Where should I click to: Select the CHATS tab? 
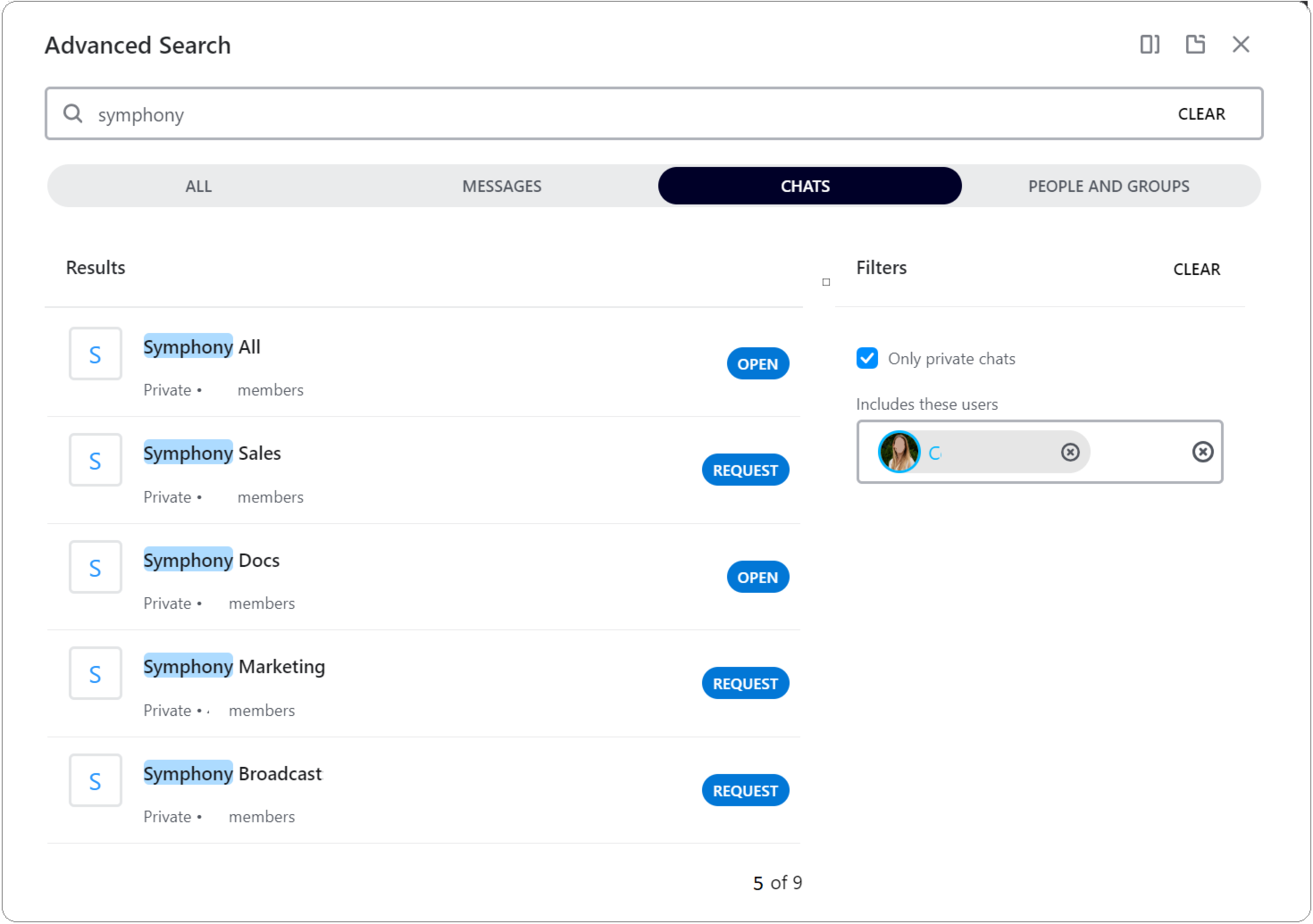pyautogui.click(x=809, y=186)
